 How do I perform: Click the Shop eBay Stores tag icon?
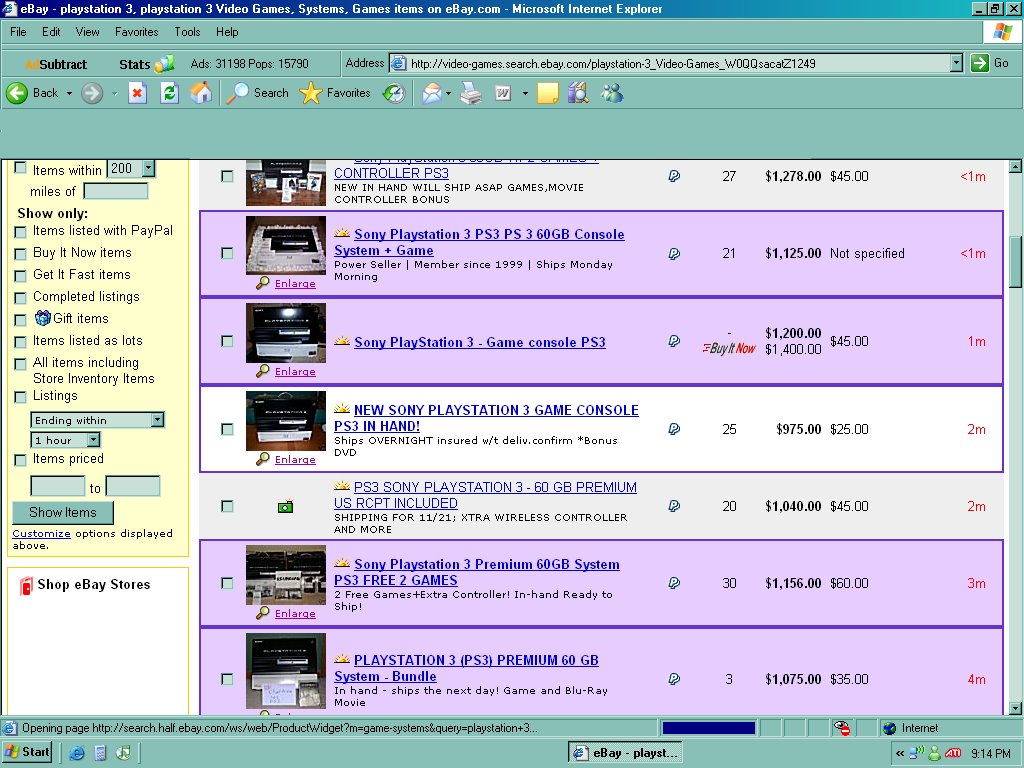pyautogui.click(x=25, y=585)
